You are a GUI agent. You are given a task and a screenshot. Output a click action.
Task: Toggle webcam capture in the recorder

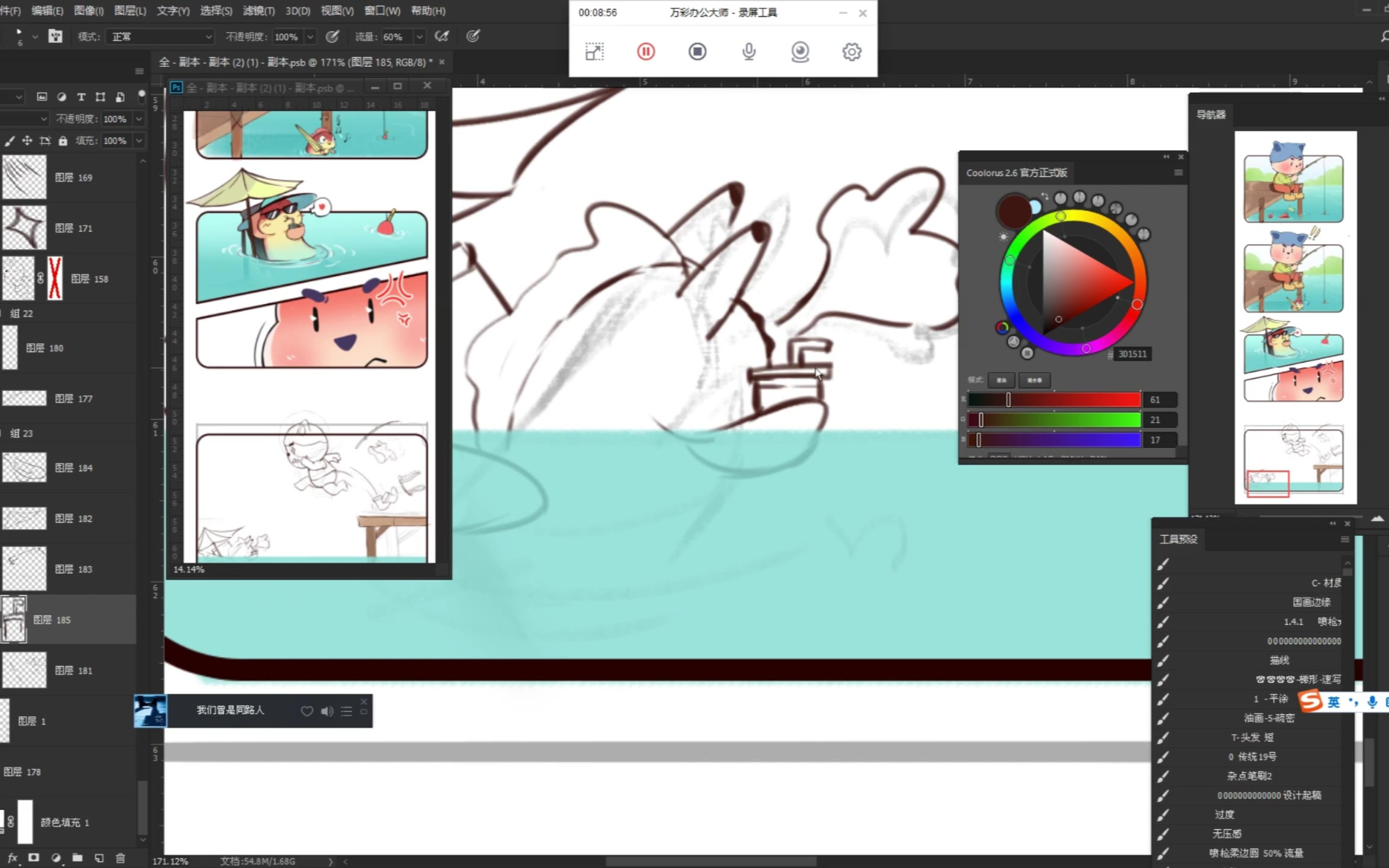click(x=800, y=51)
